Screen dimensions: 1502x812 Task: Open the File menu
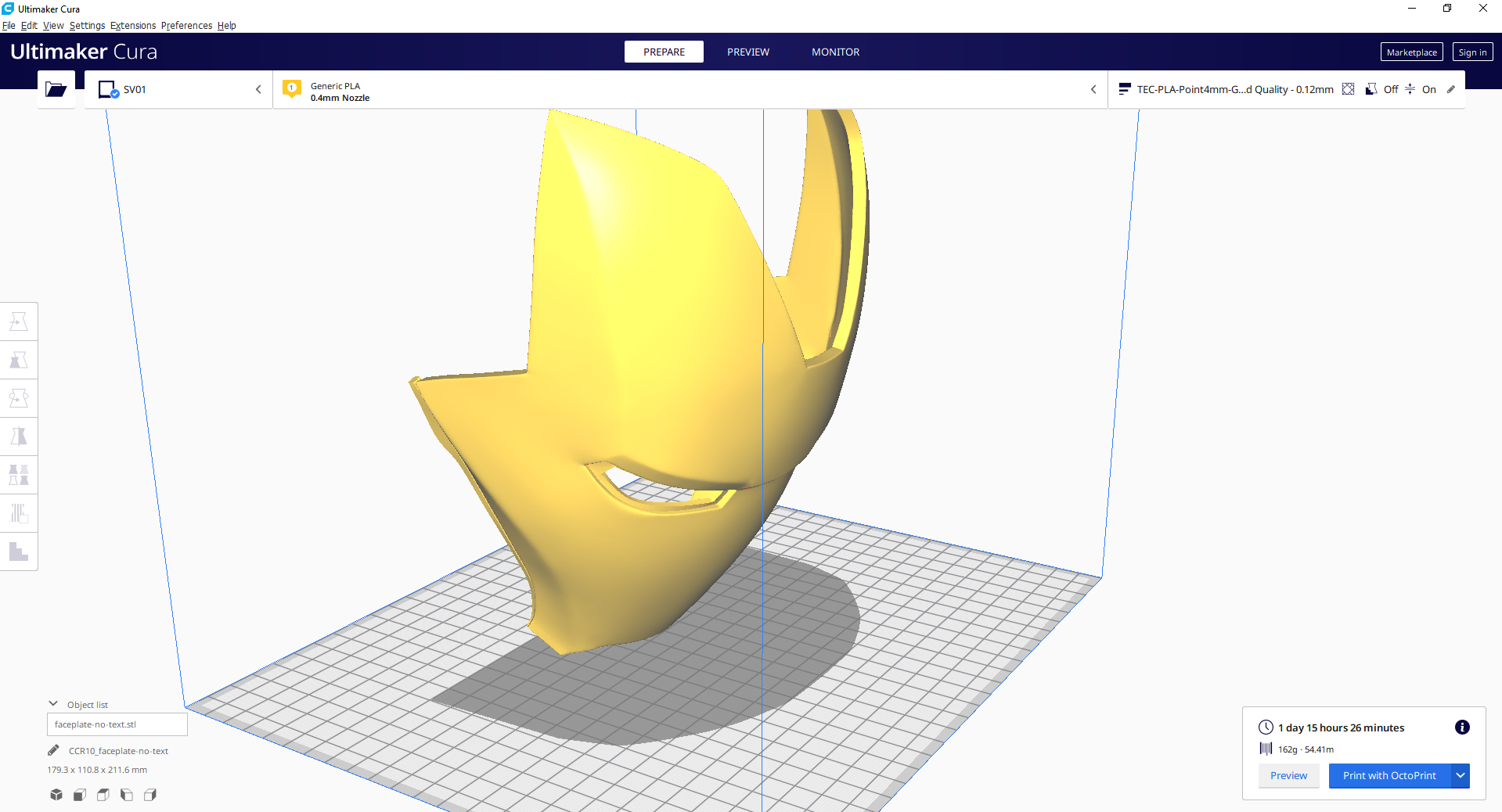coord(9,25)
